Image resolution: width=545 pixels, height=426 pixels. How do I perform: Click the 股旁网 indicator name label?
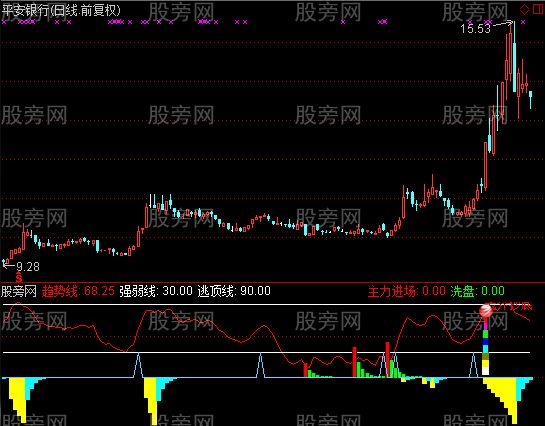[x=19, y=291]
